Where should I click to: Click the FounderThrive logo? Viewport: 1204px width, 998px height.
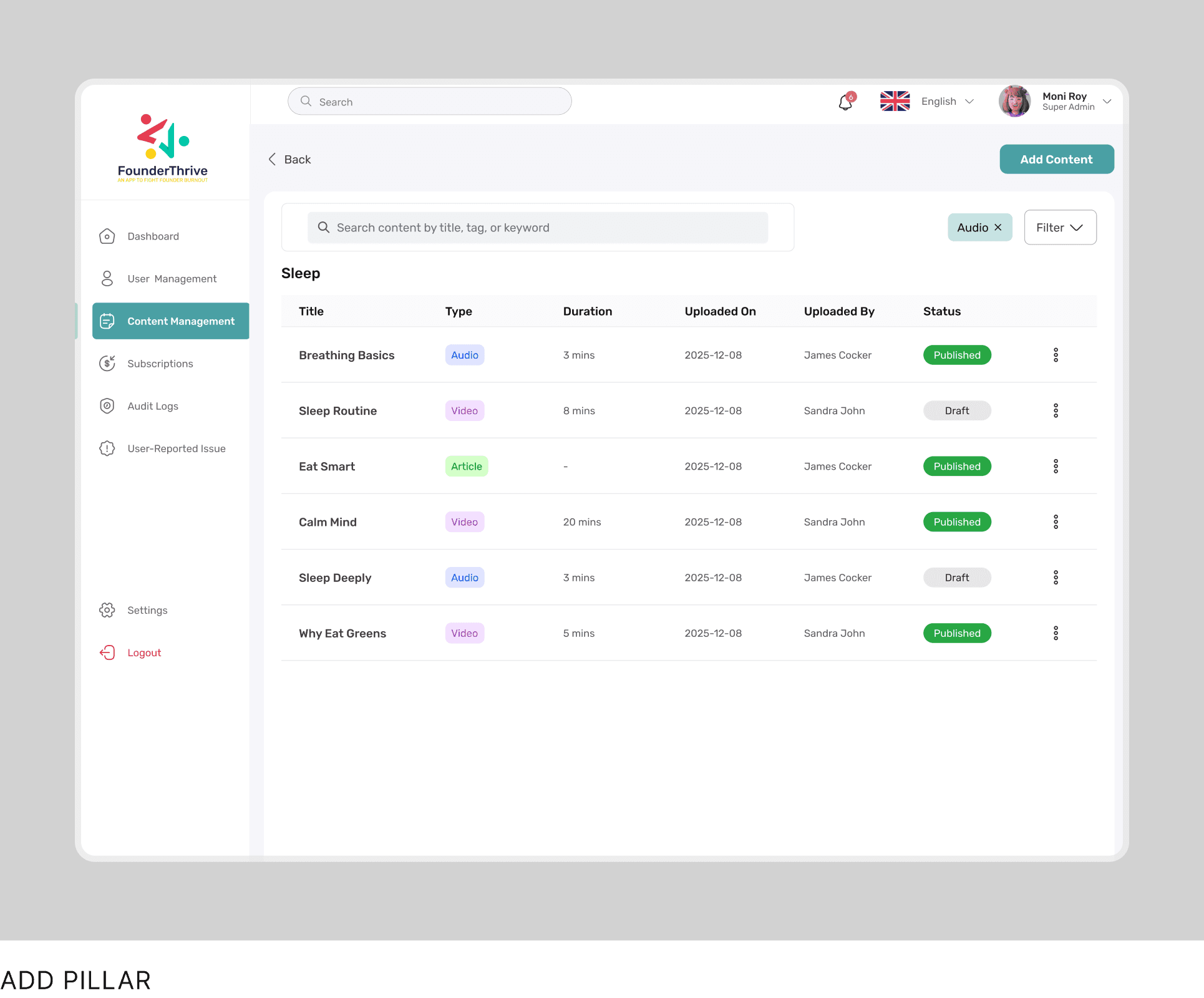(x=163, y=148)
